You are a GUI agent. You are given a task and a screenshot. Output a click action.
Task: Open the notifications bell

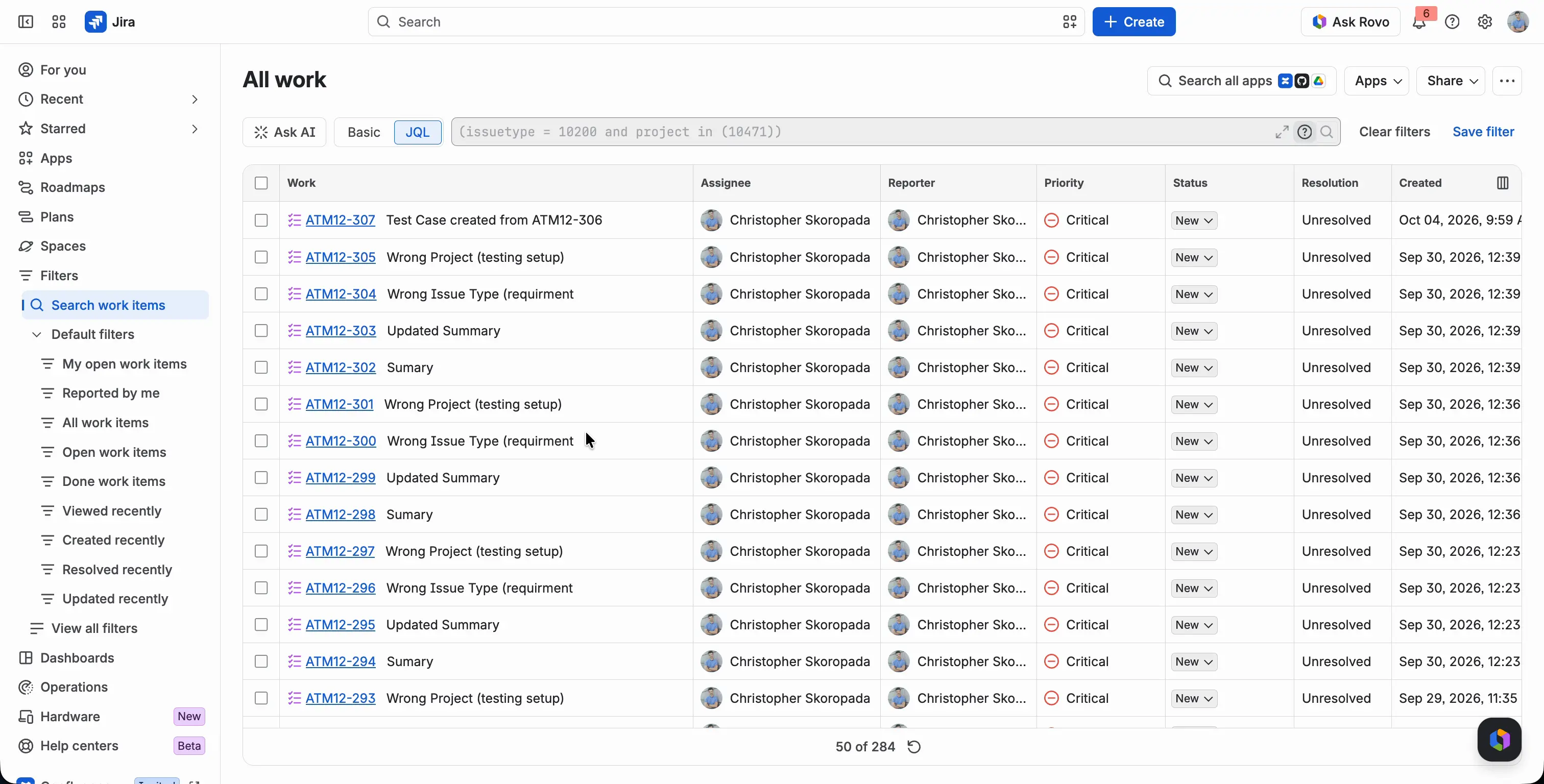point(1419,22)
